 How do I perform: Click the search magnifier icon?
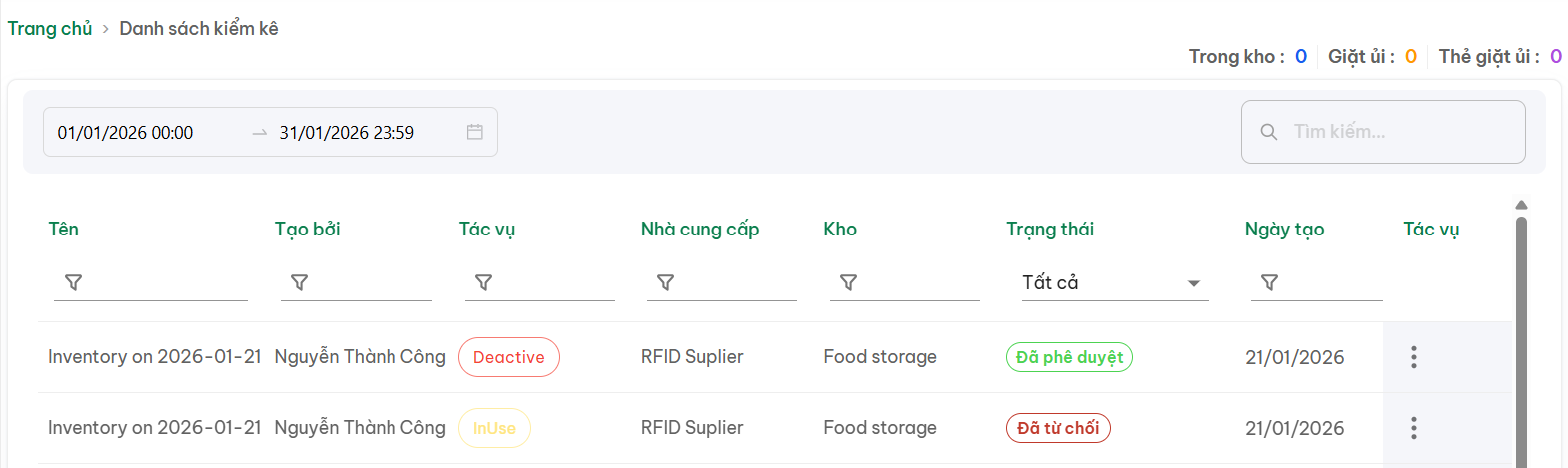(x=1269, y=132)
